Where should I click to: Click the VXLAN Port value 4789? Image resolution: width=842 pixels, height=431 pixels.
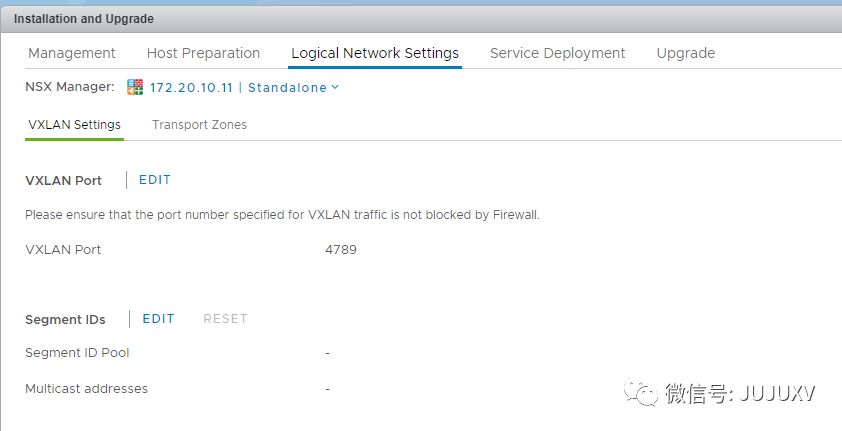tap(341, 250)
